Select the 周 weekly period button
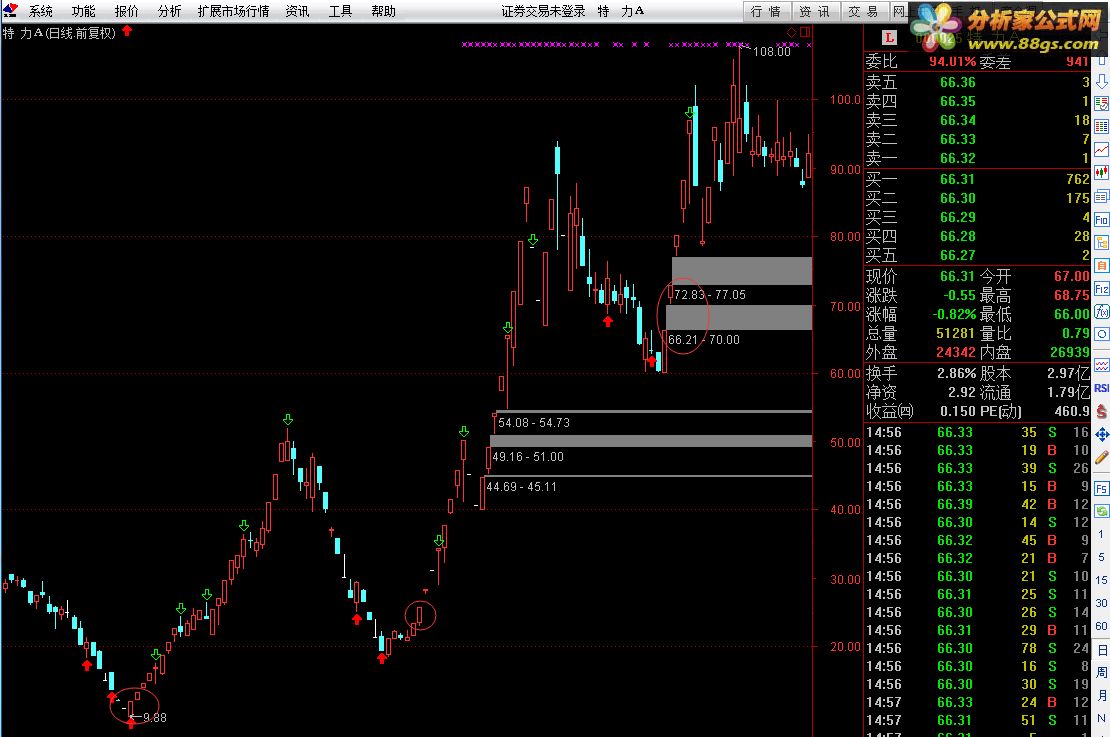The width and height of the screenshot is (1110, 737). click(x=1102, y=673)
